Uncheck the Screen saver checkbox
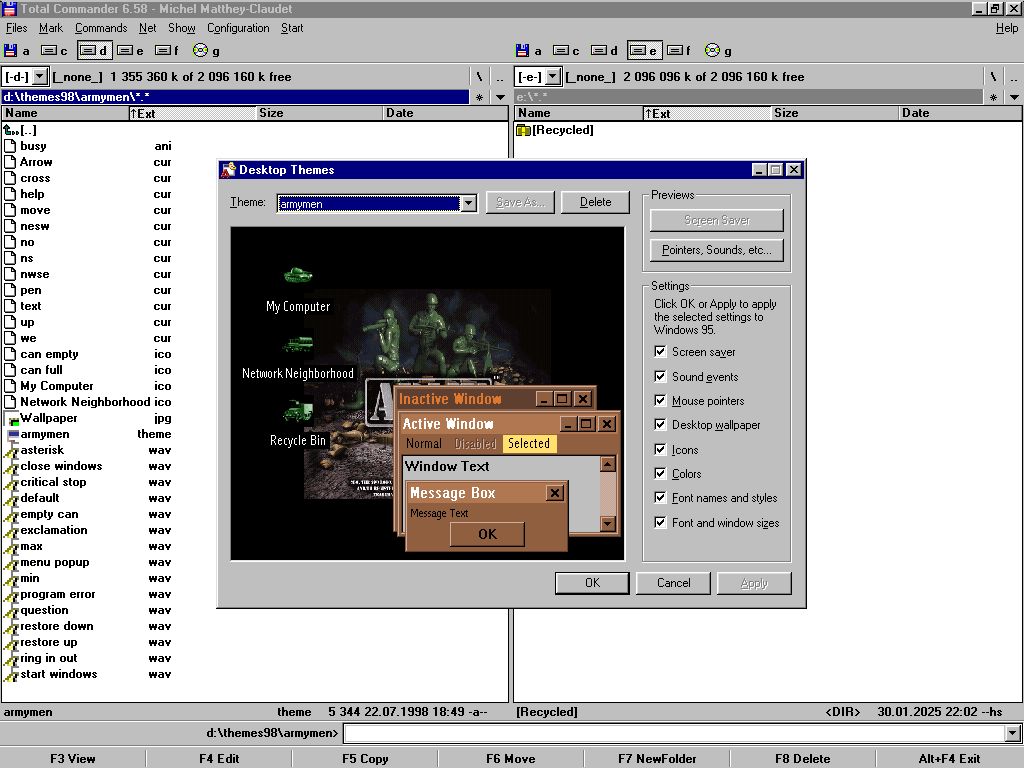Viewport: 1024px width, 768px height. [x=660, y=352]
